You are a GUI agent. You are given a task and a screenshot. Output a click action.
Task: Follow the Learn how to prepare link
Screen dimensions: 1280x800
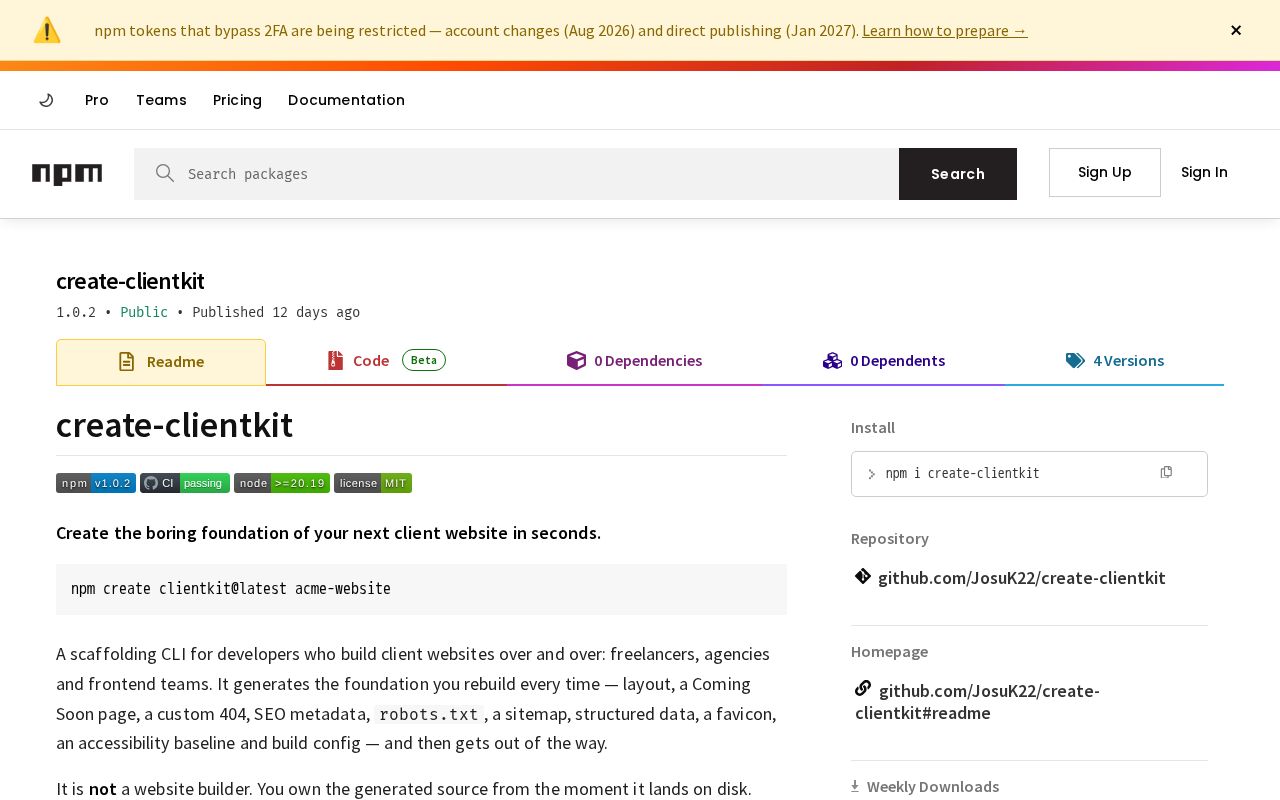pos(945,30)
